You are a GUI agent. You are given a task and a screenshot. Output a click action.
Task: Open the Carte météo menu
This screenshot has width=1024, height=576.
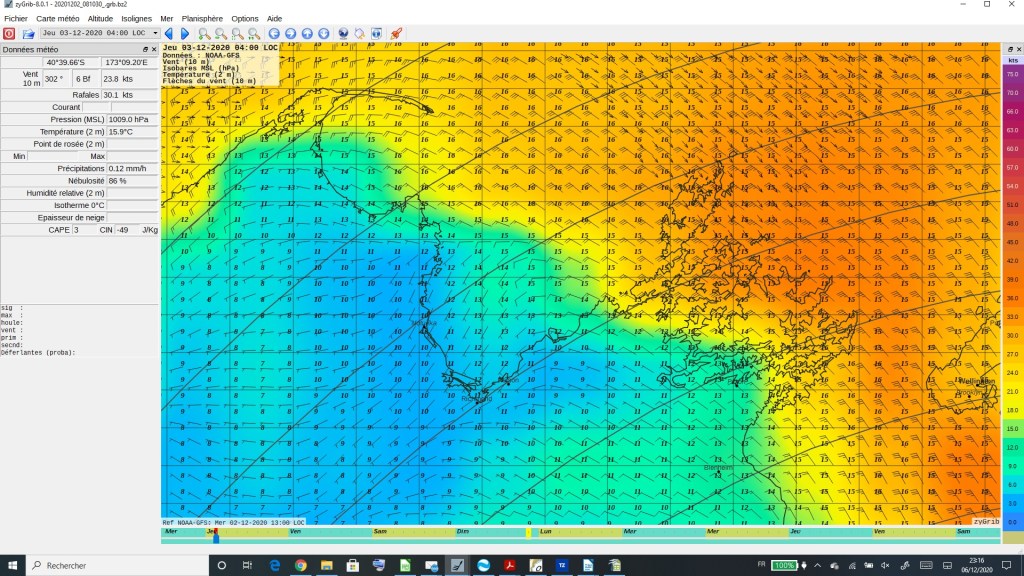coord(58,18)
